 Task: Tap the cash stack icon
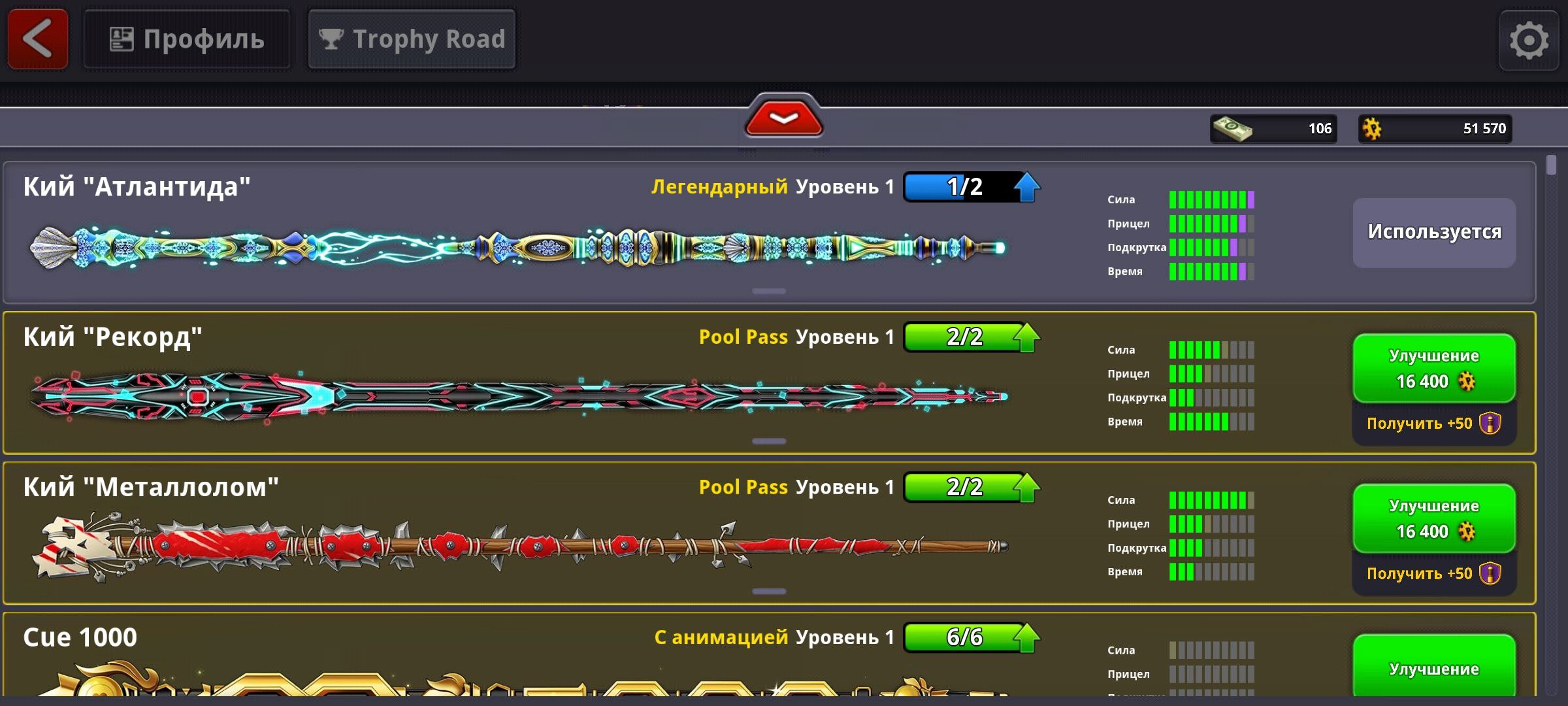pyautogui.click(x=1232, y=128)
